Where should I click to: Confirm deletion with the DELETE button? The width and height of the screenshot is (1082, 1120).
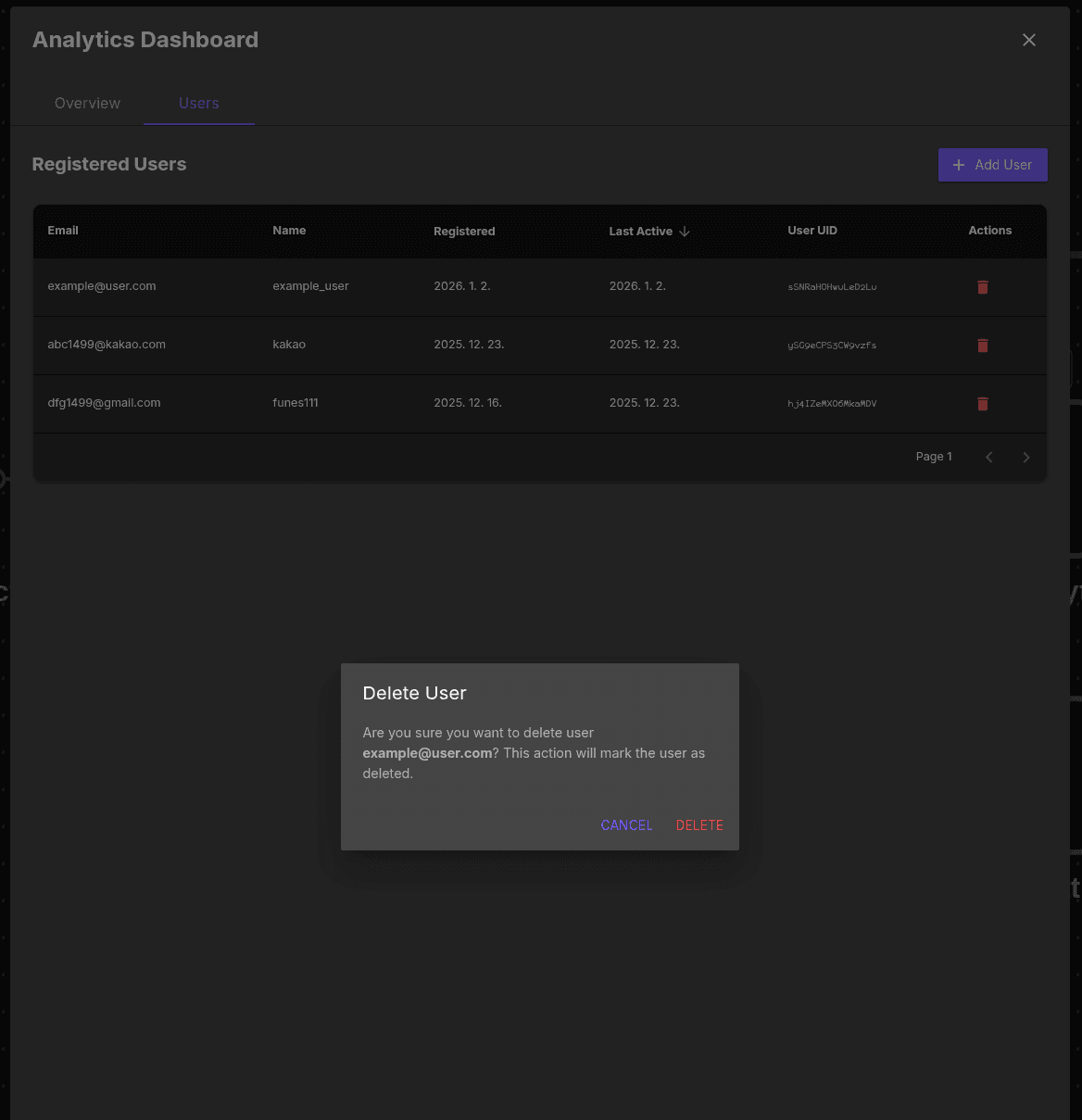tap(699, 824)
